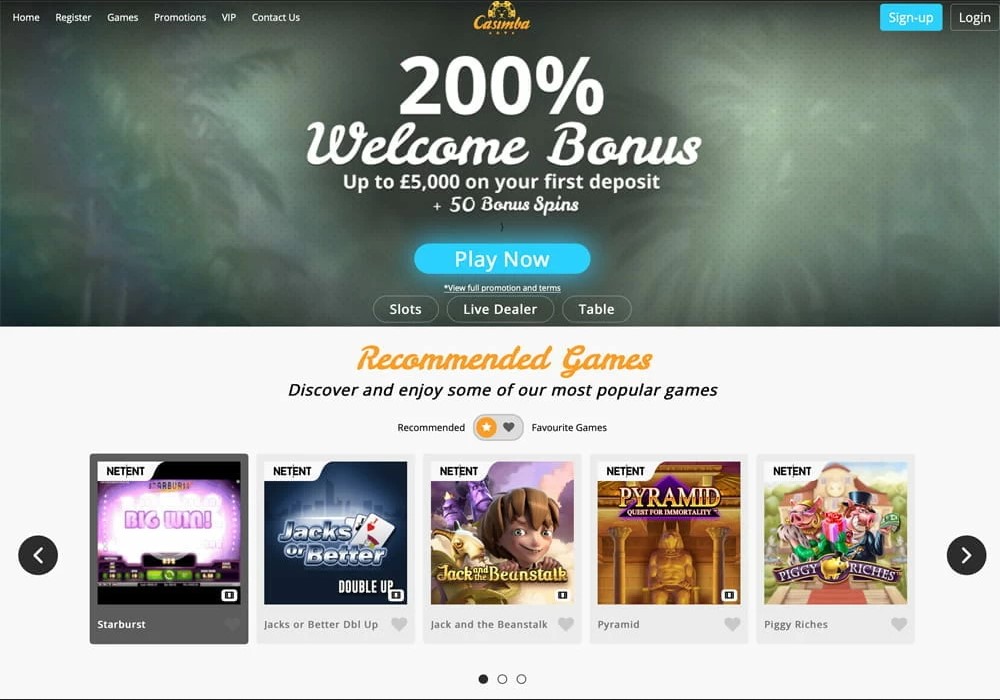Click the Play Now button

point(502,259)
